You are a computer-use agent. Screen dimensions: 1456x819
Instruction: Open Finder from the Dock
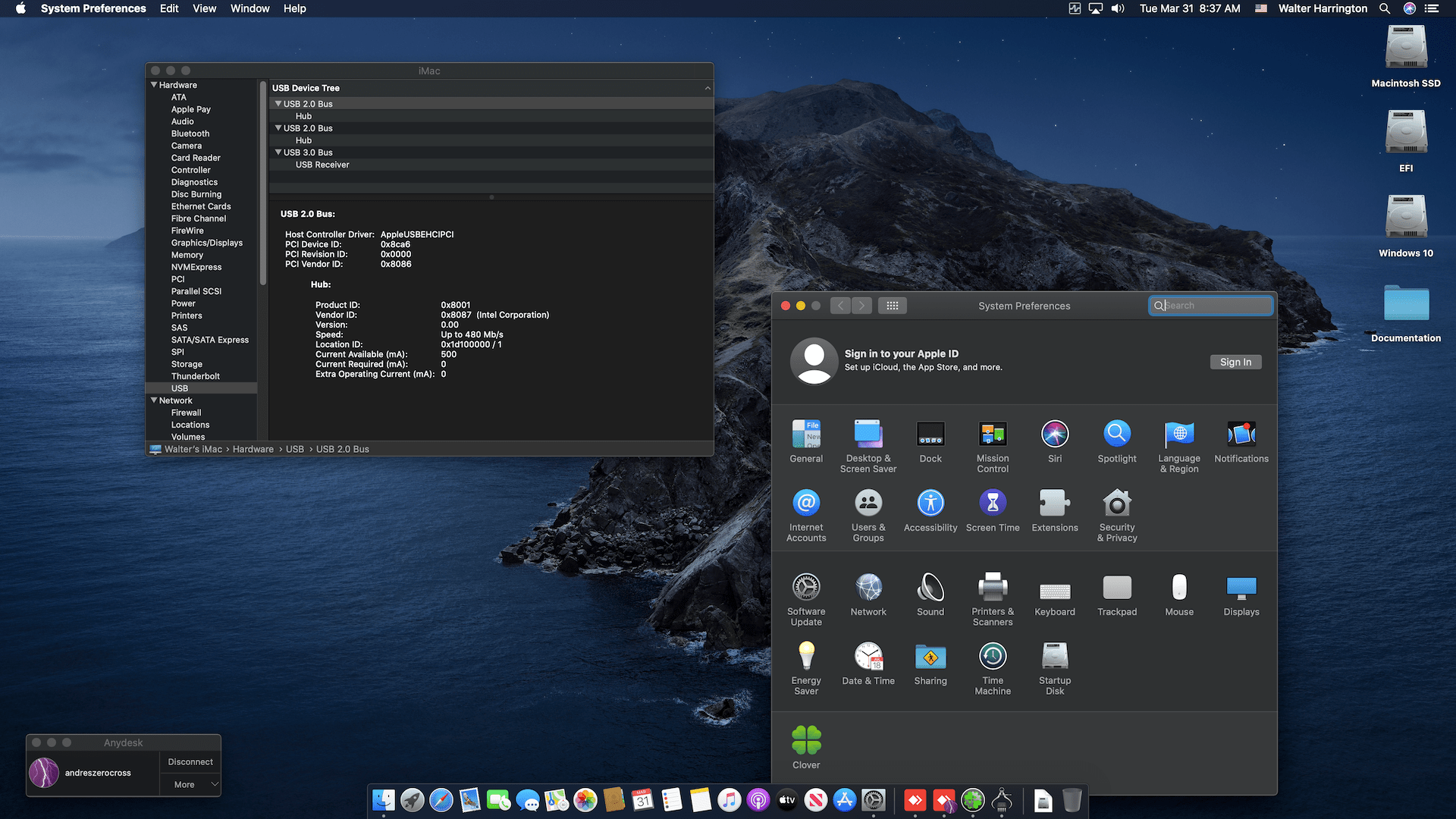point(384,800)
